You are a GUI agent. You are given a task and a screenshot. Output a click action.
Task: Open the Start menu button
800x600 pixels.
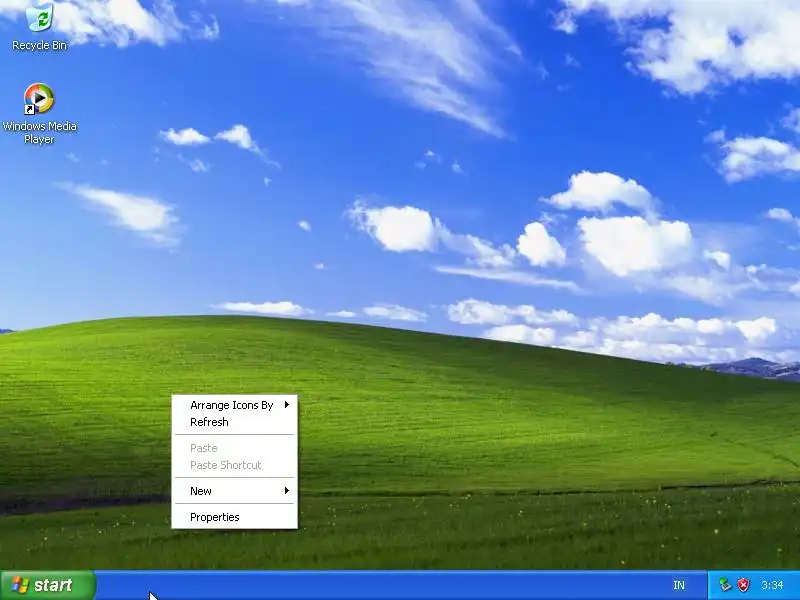[47, 585]
